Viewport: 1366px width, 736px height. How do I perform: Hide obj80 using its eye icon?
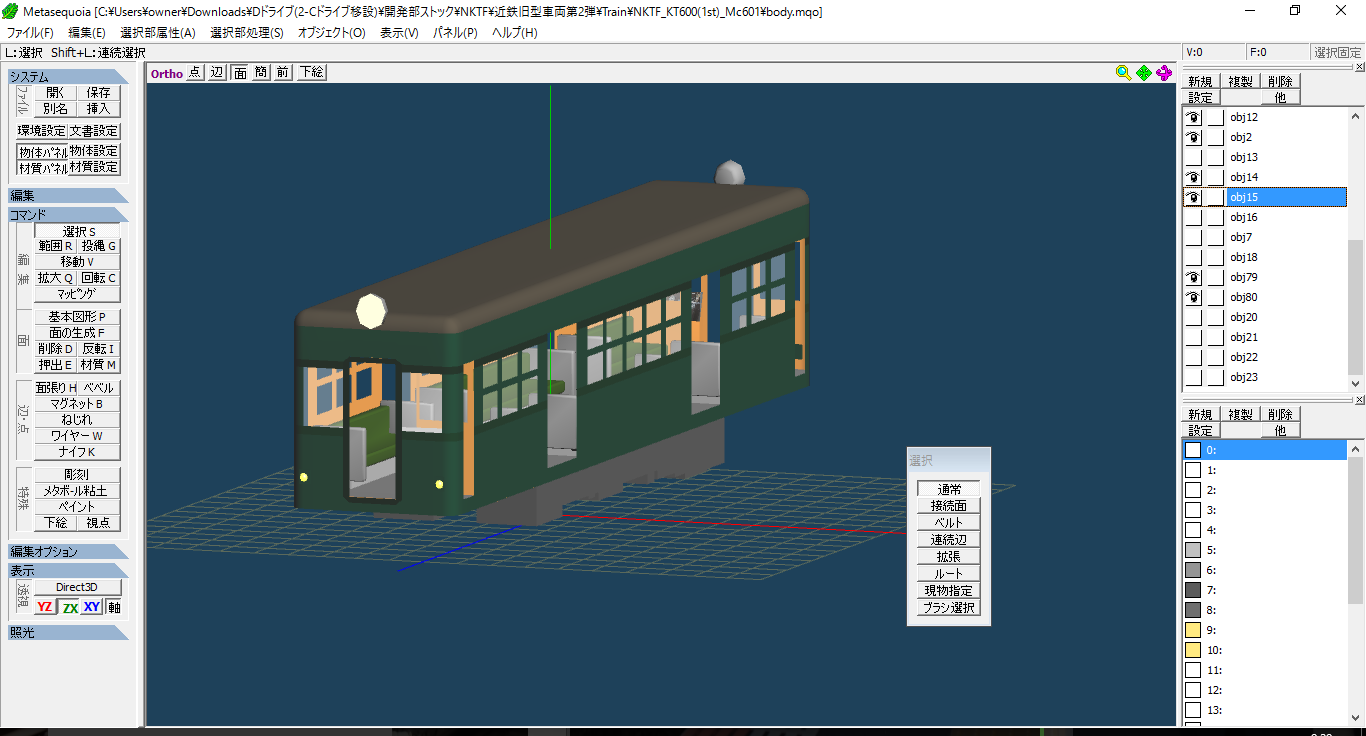point(1194,297)
